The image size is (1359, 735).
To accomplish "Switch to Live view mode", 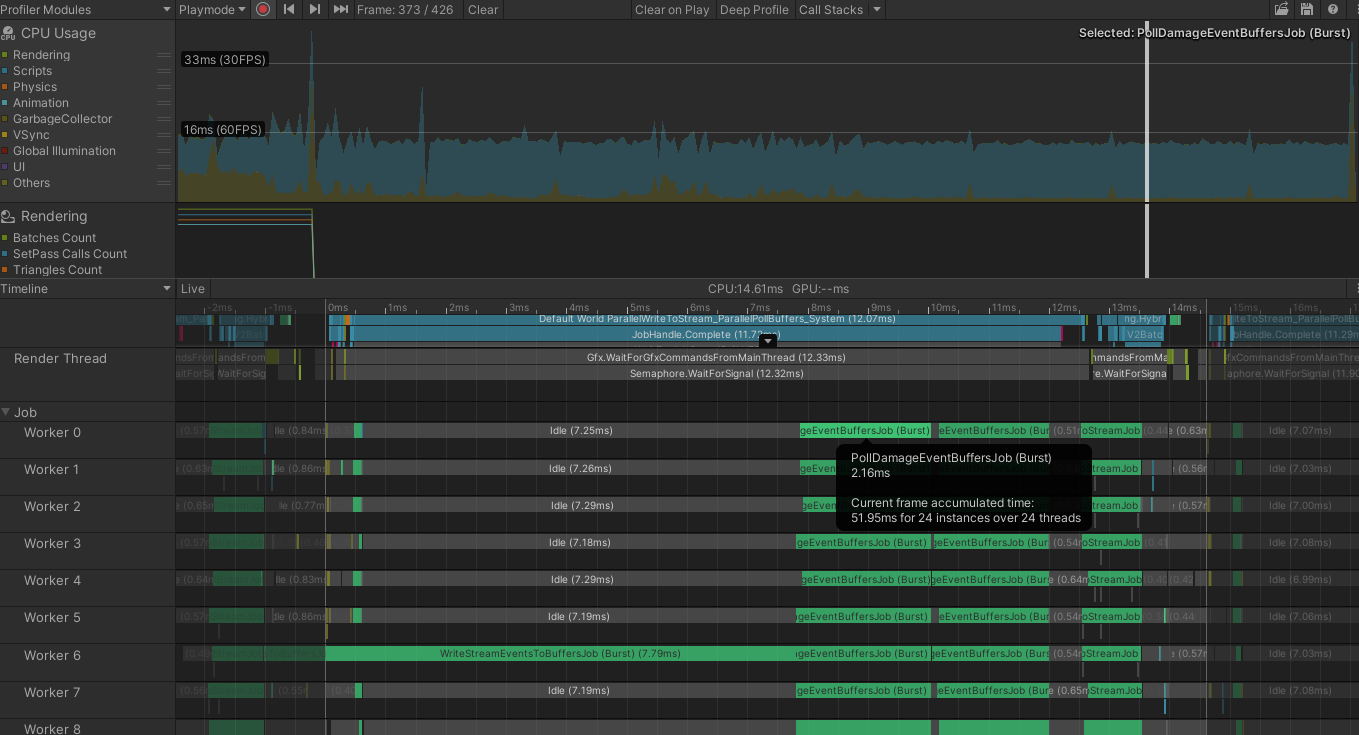I will pos(192,288).
